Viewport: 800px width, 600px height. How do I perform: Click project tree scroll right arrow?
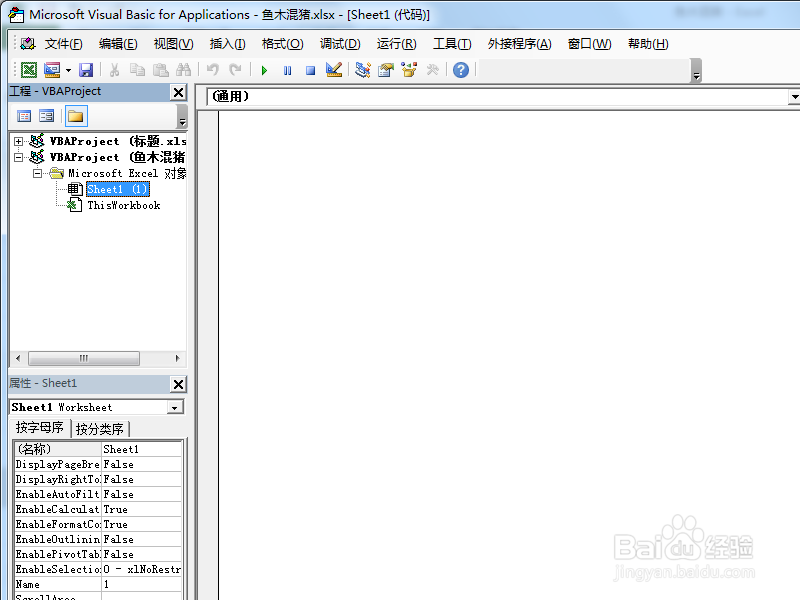177,358
